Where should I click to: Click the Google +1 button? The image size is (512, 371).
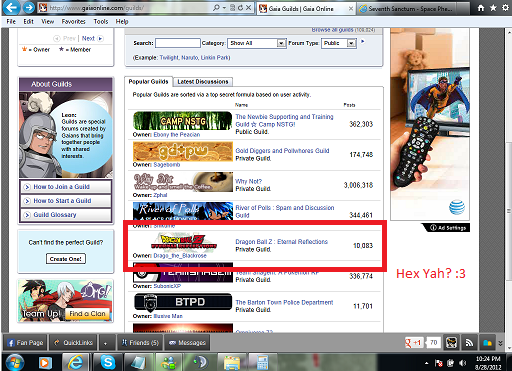pos(413,342)
